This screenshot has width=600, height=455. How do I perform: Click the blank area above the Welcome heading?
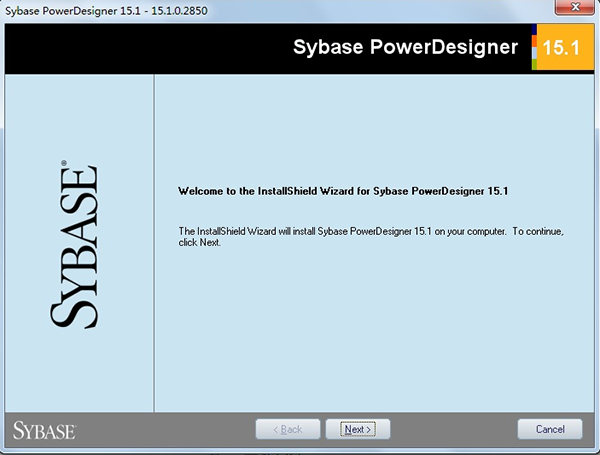tap(370, 130)
